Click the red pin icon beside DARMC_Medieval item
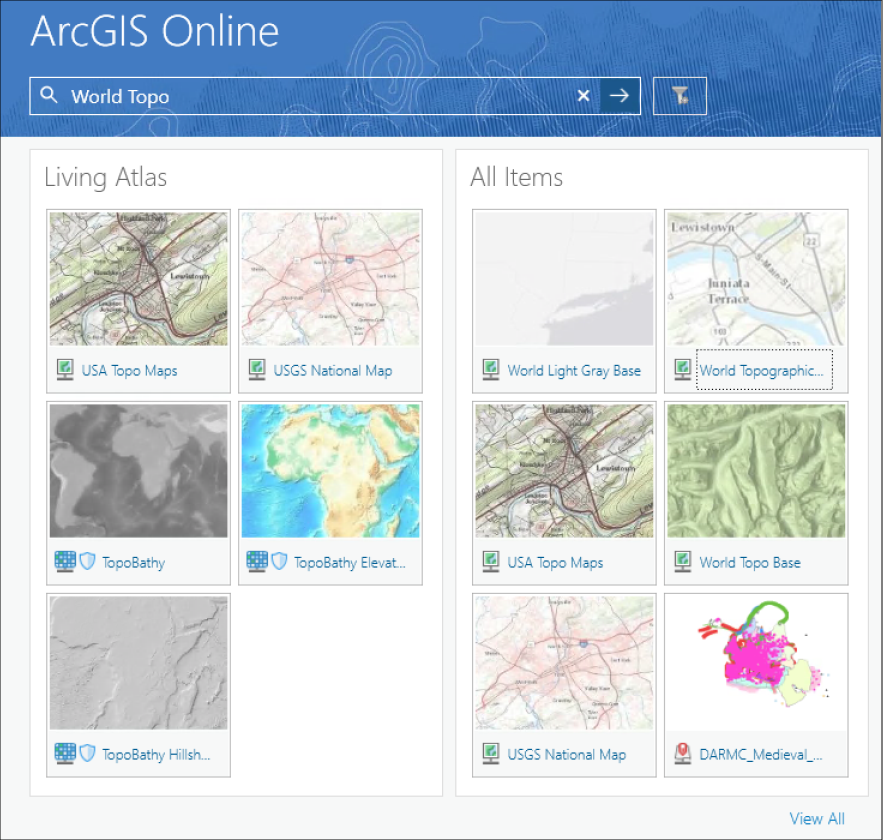 point(683,754)
